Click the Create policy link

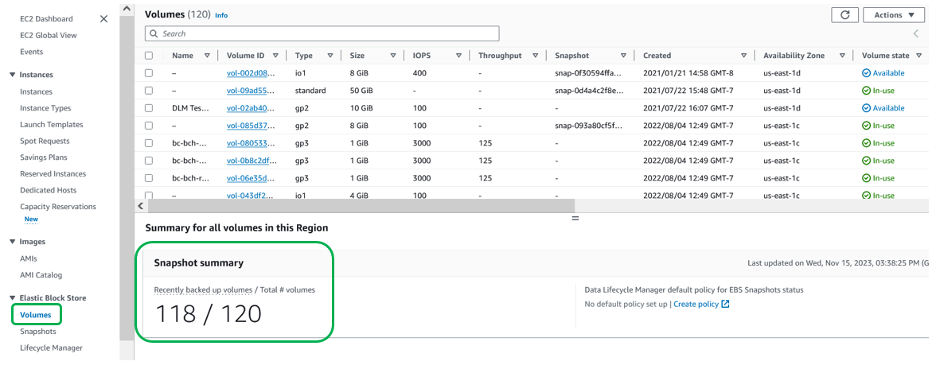(701, 304)
